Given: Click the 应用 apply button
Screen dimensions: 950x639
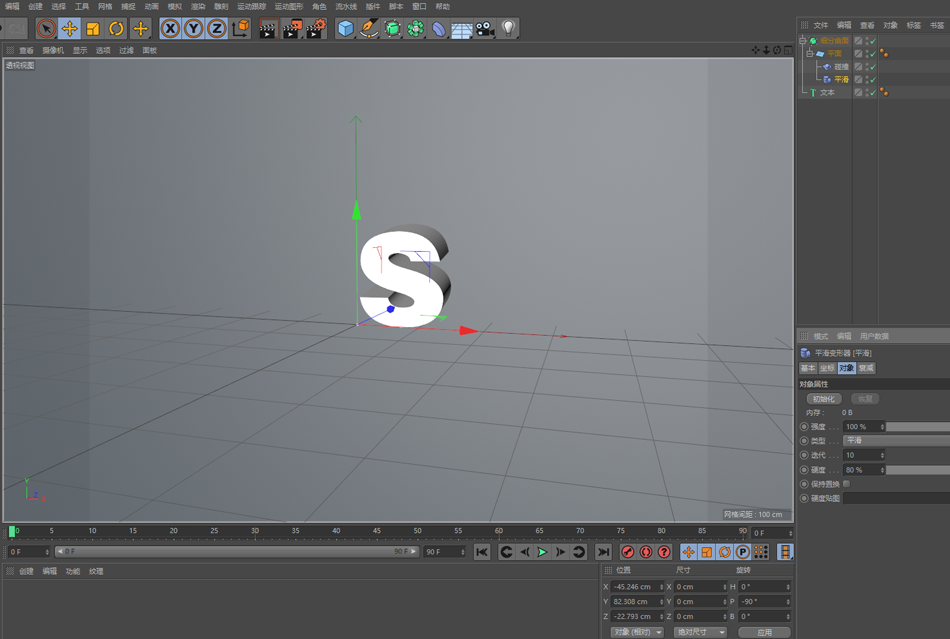Looking at the screenshot, I should click(765, 632).
